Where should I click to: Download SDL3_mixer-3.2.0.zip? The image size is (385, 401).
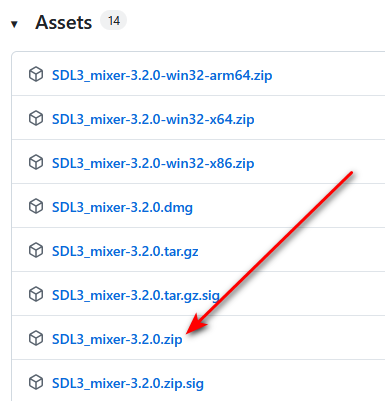pyautogui.click(x=117, y=339)
